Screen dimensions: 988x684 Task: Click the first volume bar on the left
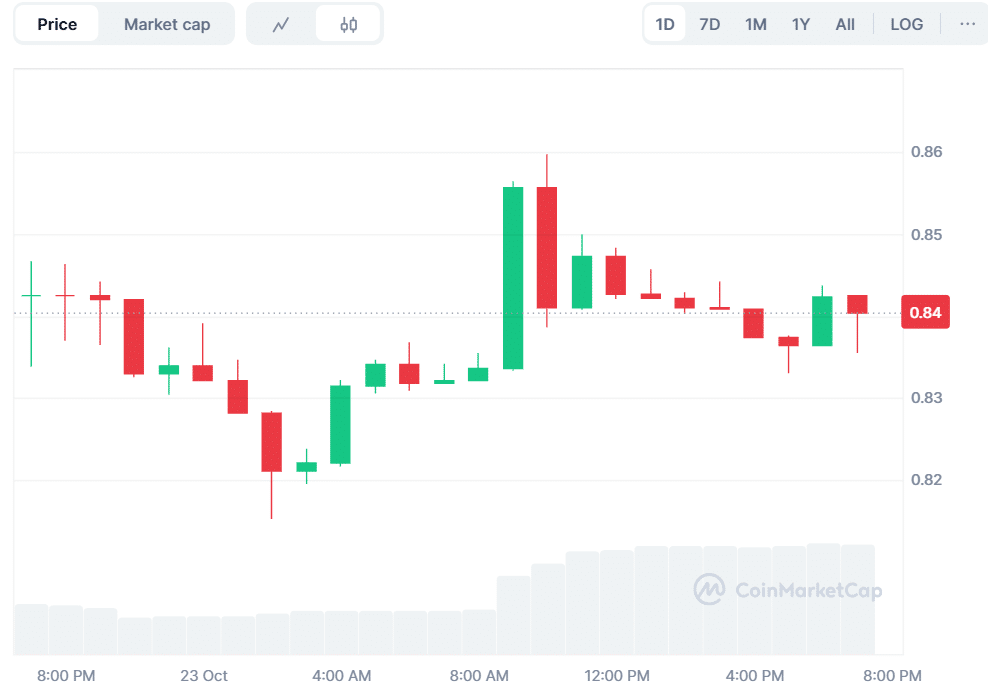31,629
